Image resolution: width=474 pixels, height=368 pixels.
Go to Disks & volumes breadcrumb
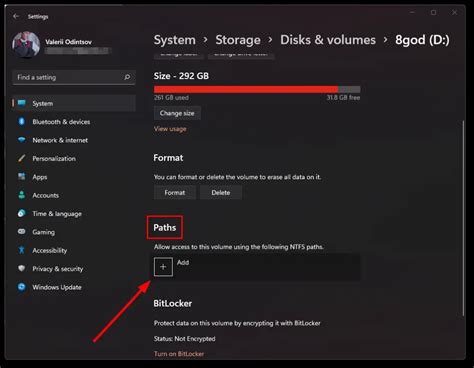click(328, 40)
